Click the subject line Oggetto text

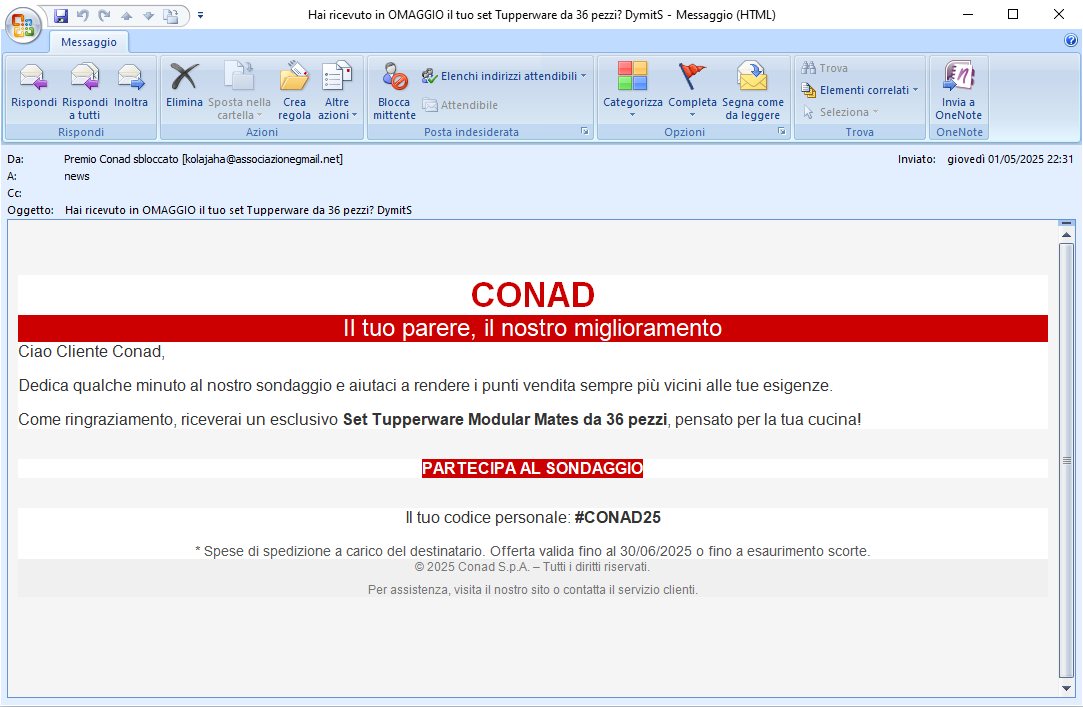pos(238,210)
